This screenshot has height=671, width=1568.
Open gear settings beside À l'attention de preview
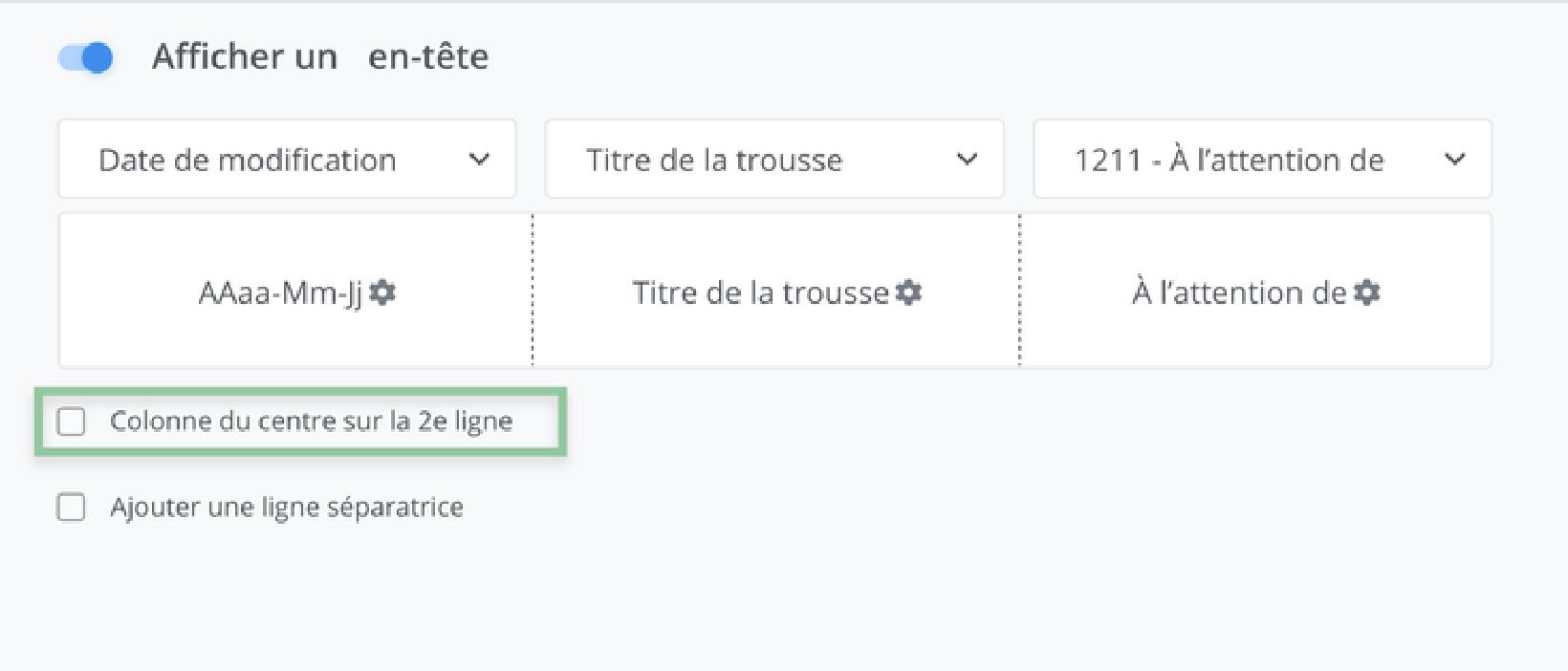(x=1367, y=292)
